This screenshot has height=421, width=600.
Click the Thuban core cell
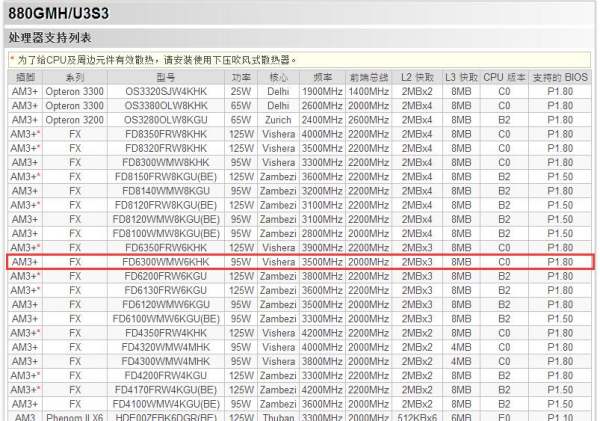coord(278,417)
